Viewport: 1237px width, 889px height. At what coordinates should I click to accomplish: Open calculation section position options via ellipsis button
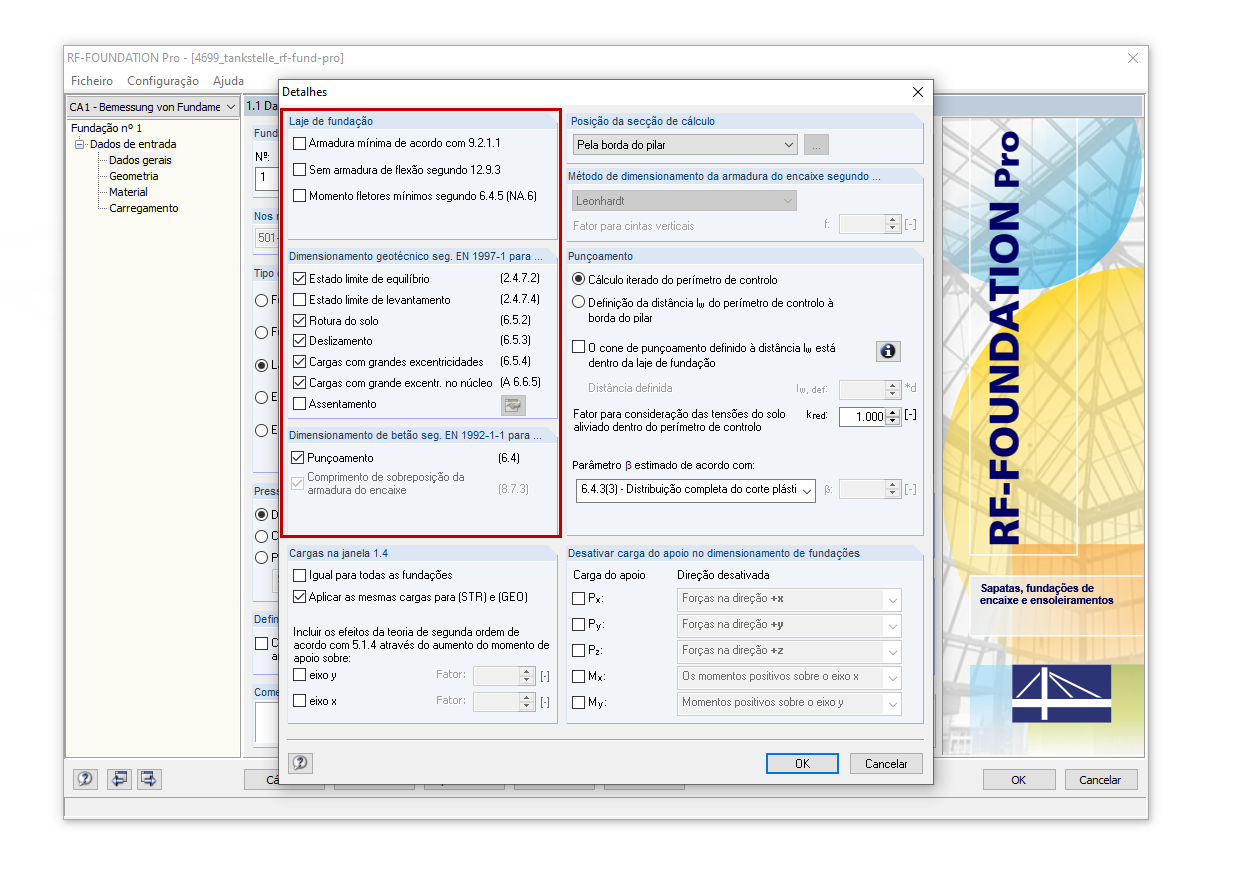pos(816,144)
